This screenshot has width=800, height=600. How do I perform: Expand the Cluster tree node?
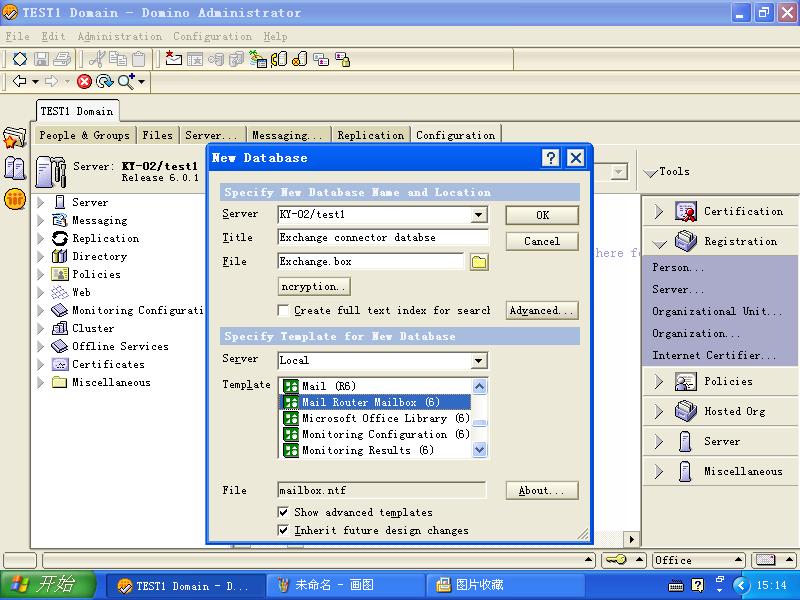[x=41, y=328]
